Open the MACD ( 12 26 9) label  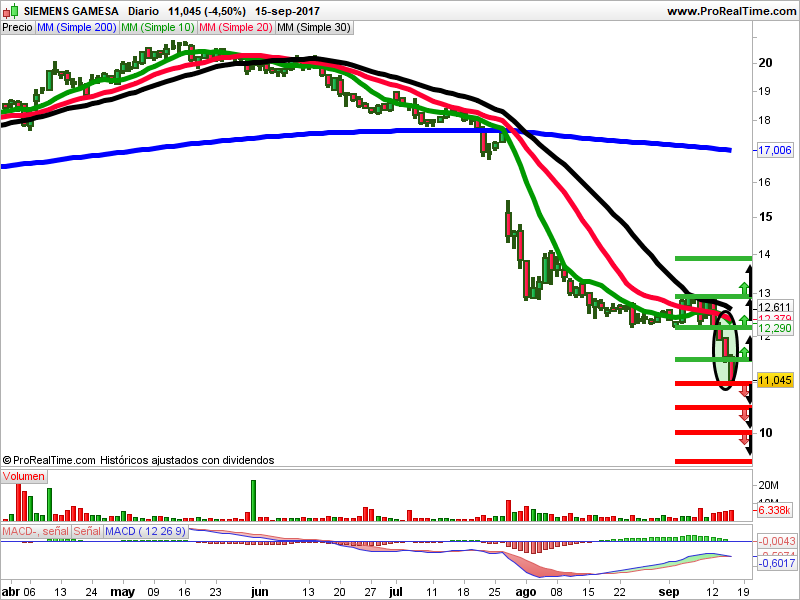tap(145, 531)
